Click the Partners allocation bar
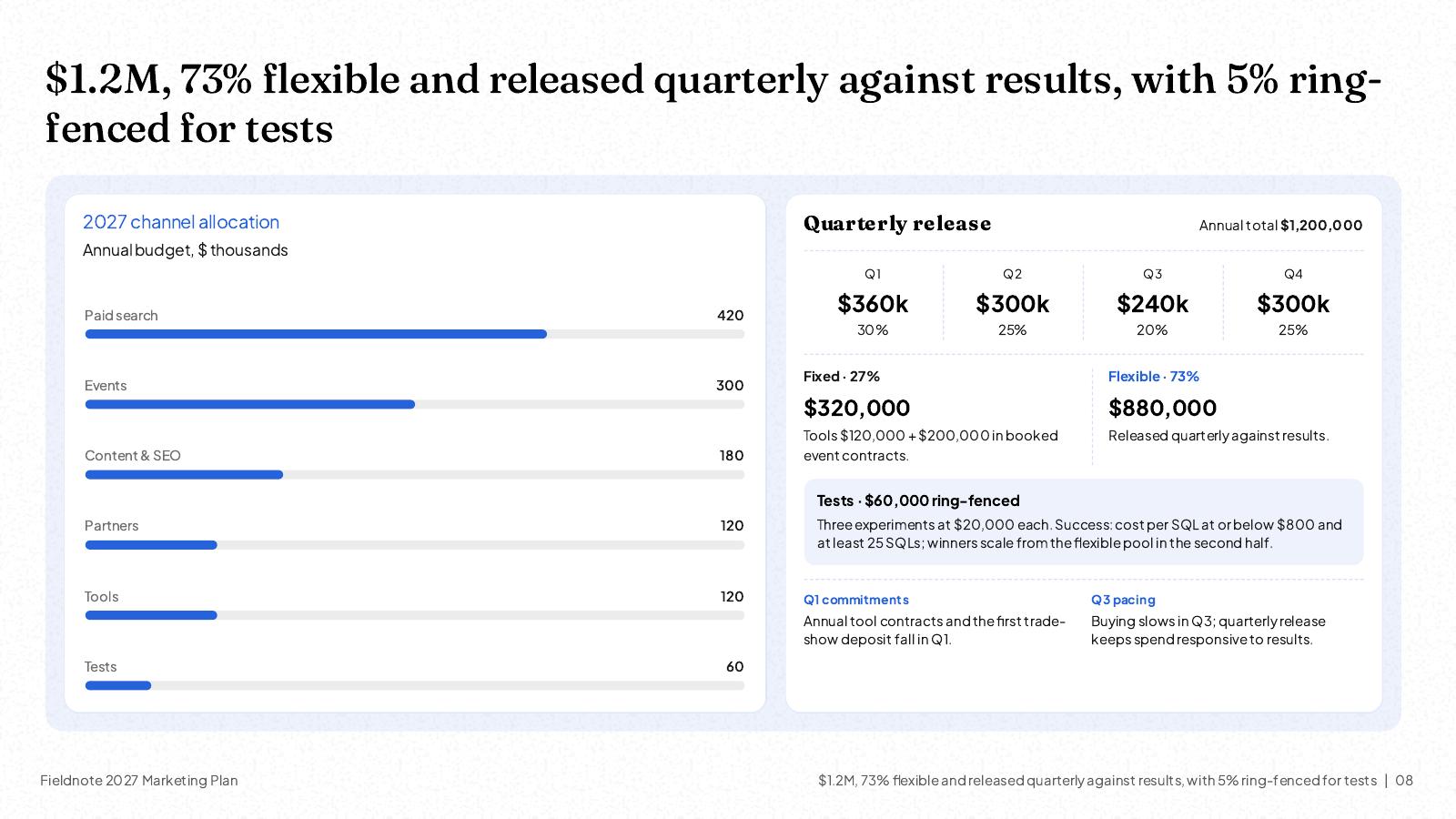 (414, 545)
